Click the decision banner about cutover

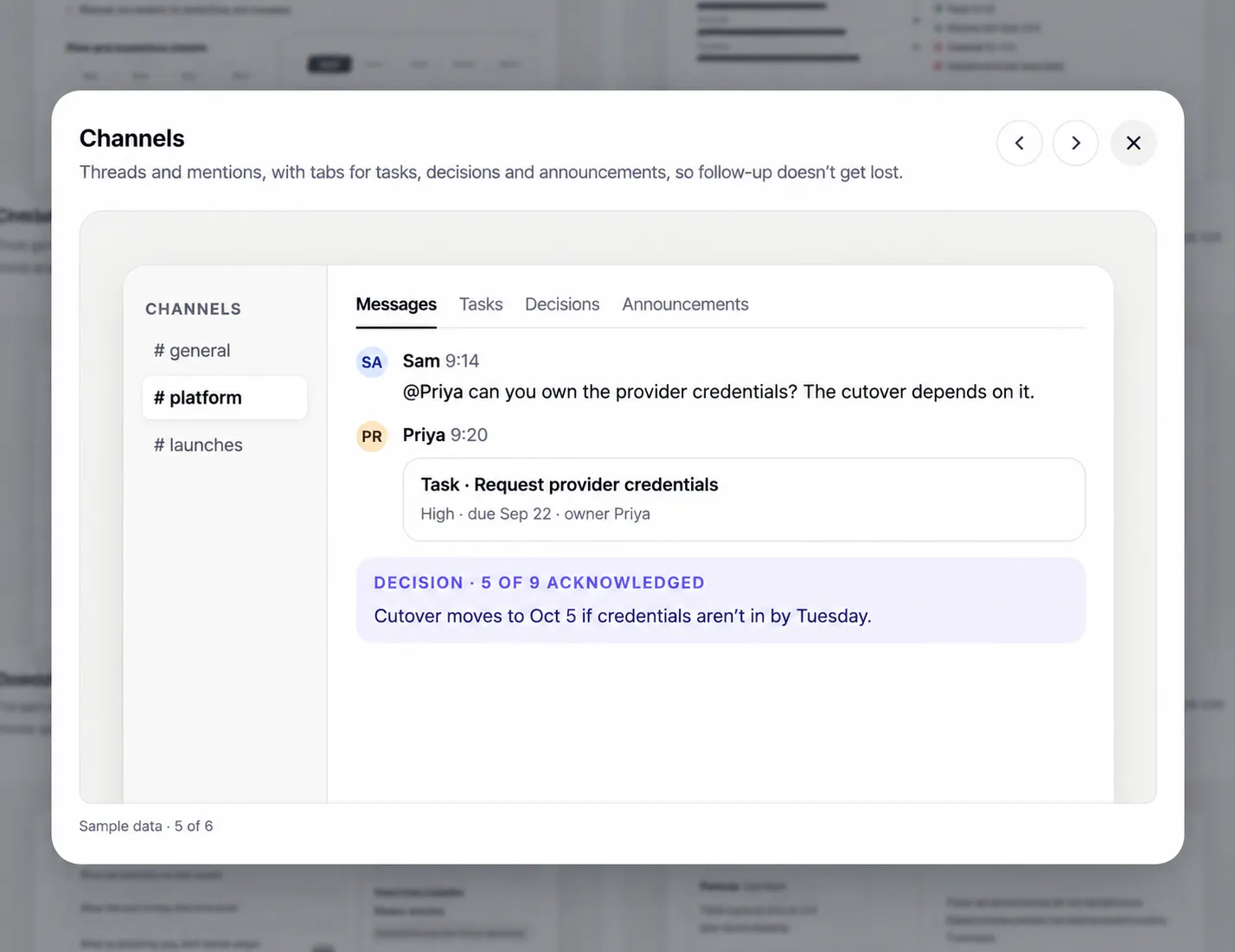(x=720, y=600)
